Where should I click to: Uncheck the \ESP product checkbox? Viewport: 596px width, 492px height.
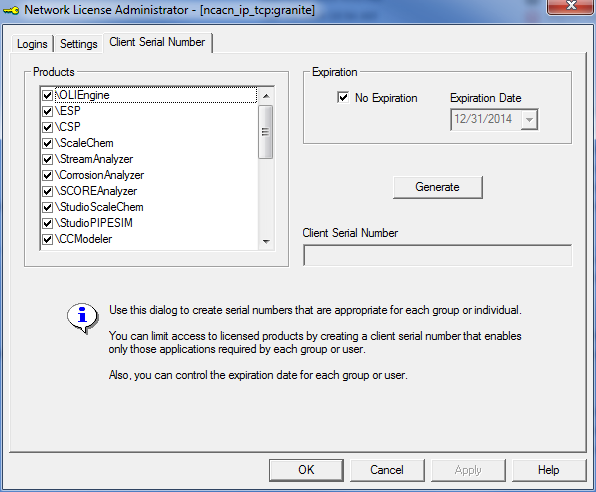tap(47, 111)
